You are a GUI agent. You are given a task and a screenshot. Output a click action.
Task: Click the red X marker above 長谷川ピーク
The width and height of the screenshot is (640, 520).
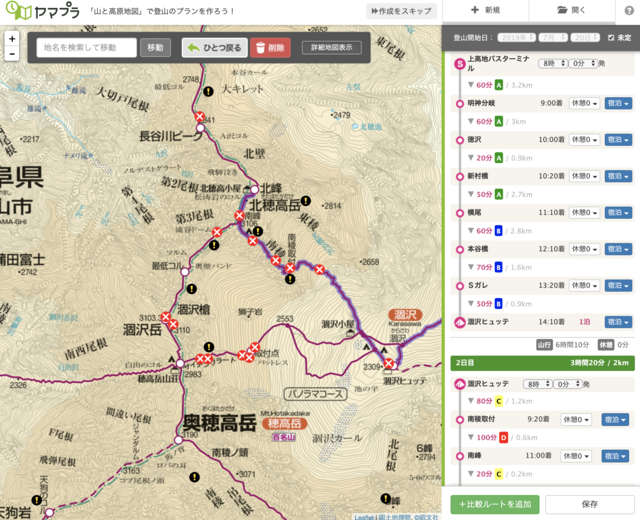[x=200, y=116]
